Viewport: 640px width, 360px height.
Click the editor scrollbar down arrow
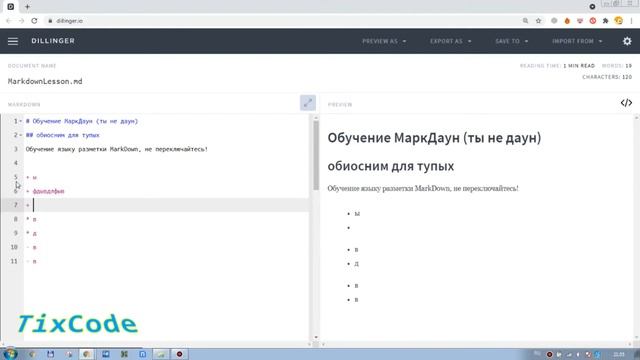(316, 337)
